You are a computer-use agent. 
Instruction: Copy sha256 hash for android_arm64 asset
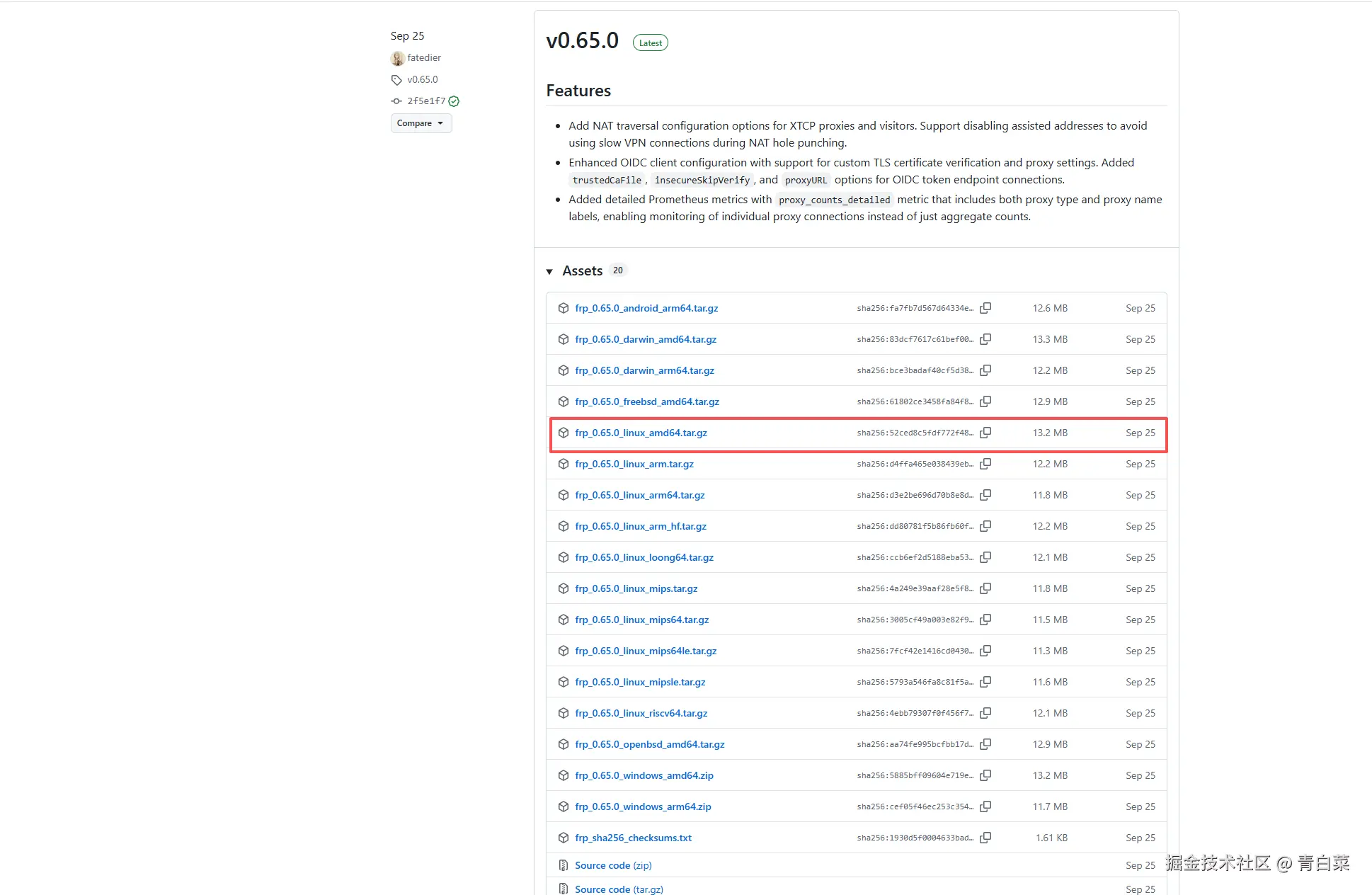point(985,308)
